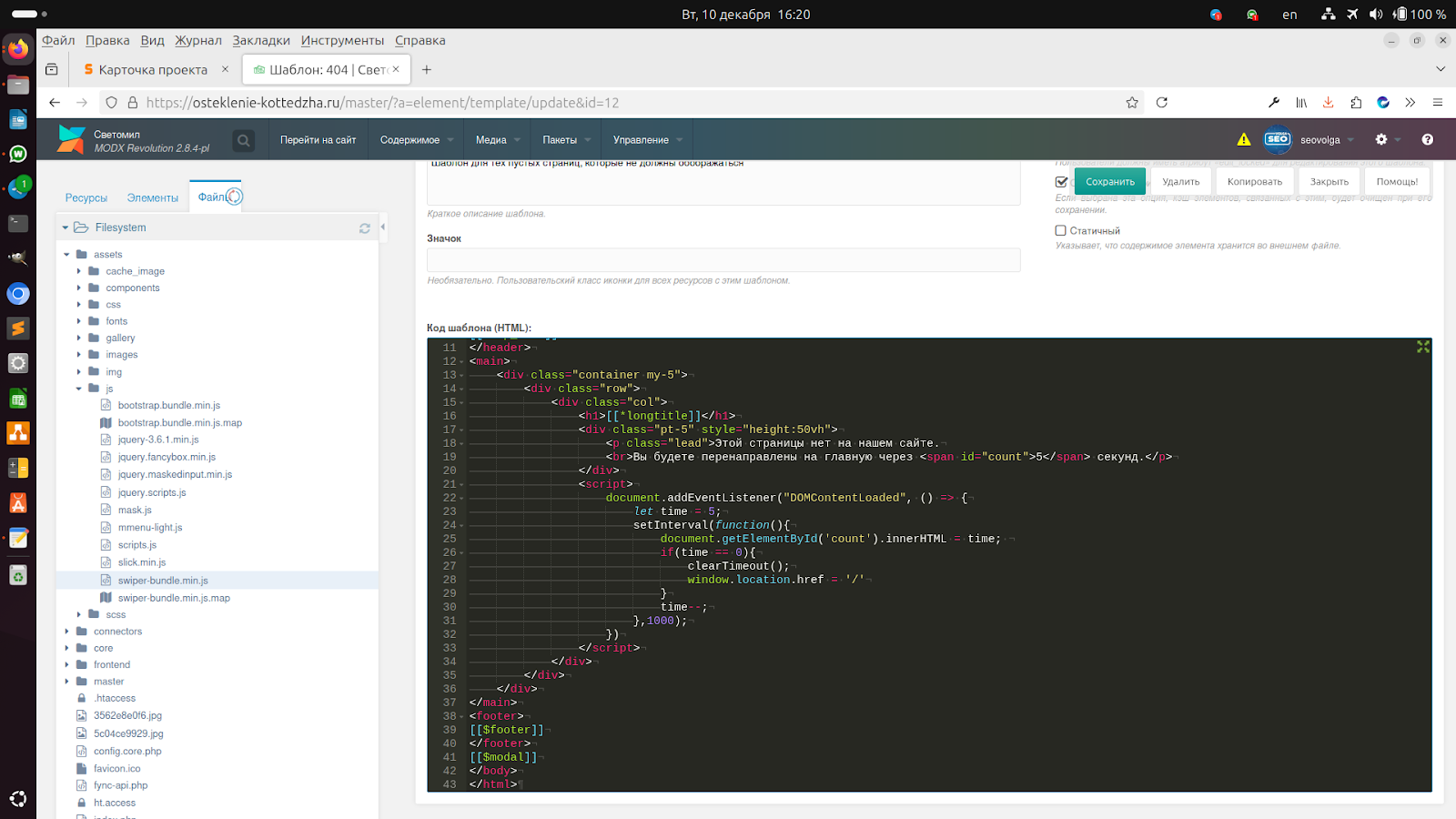Open the keyboard layout en indicator
Screen dimensions: 1456x819
click(x=1289, y=15)
